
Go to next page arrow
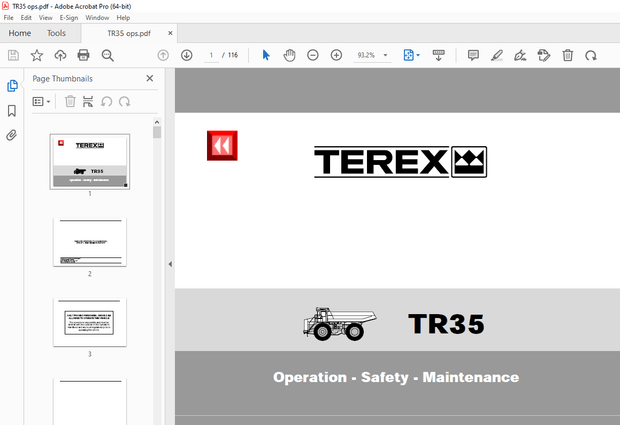[x=187, y=55]
